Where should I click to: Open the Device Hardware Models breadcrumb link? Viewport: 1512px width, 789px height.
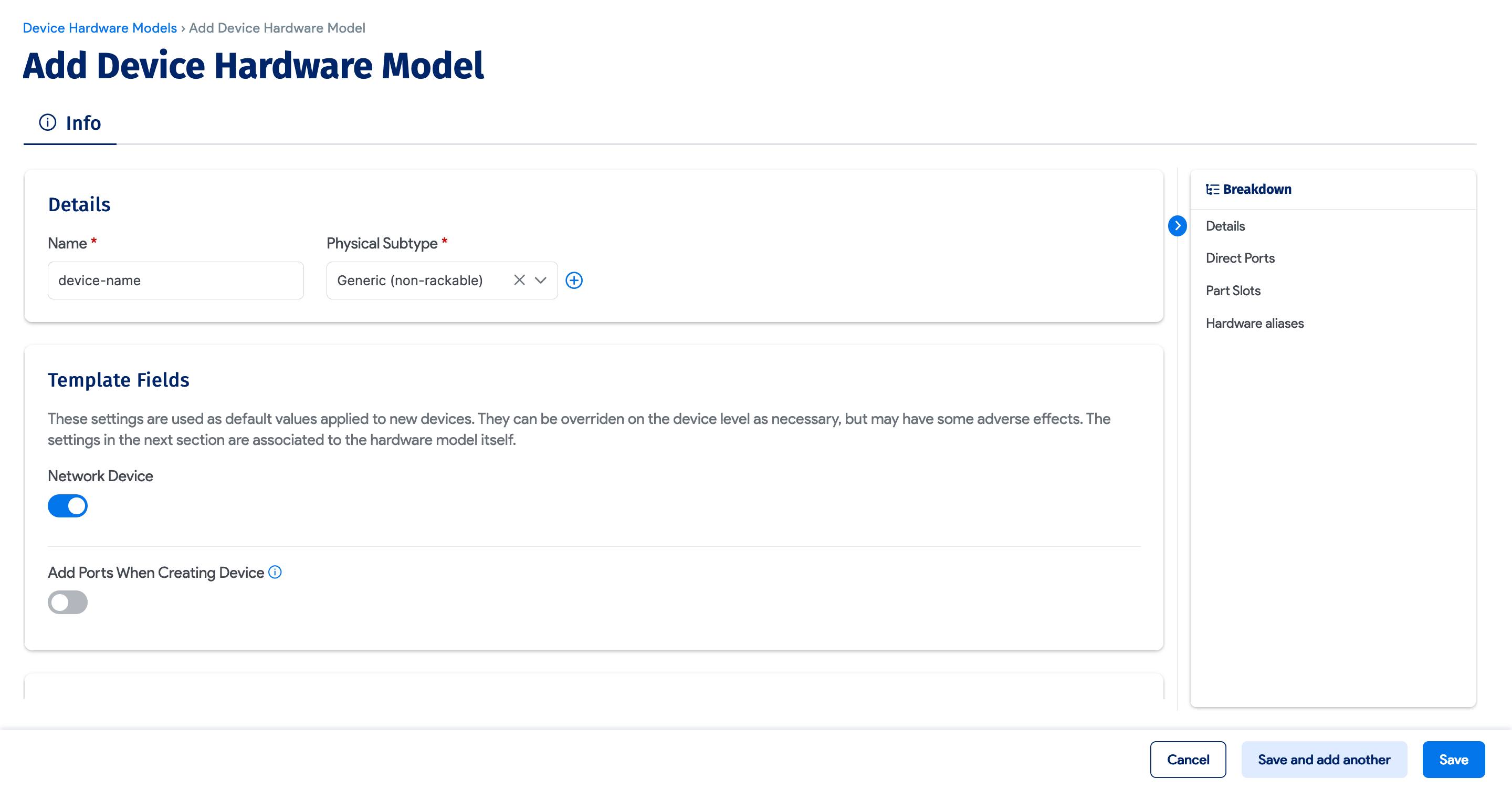point(99,28)
